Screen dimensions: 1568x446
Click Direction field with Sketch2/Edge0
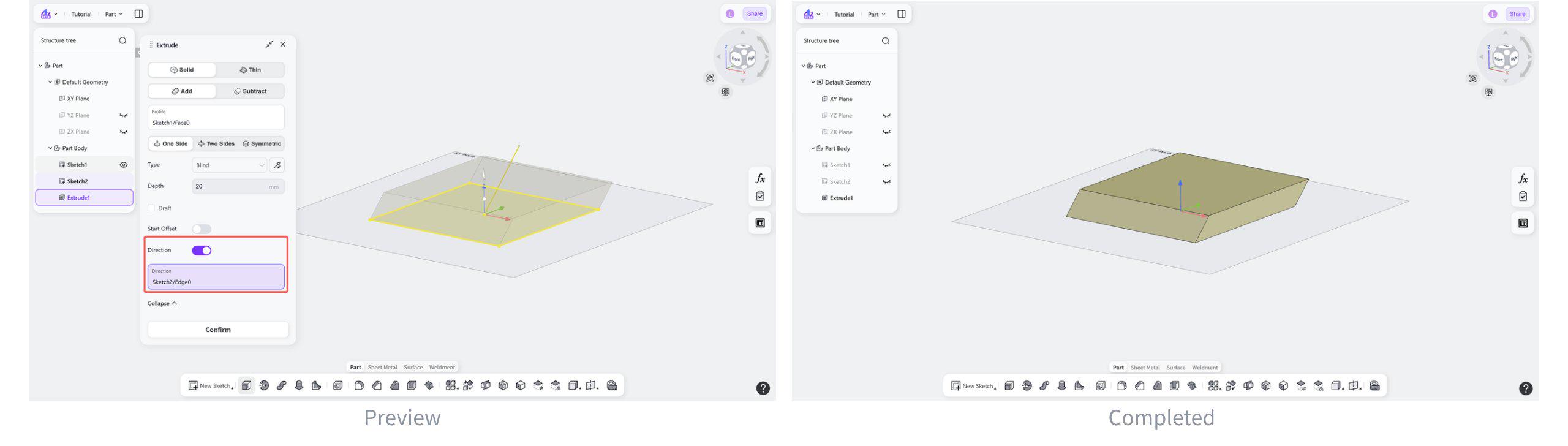pos(216,277)
